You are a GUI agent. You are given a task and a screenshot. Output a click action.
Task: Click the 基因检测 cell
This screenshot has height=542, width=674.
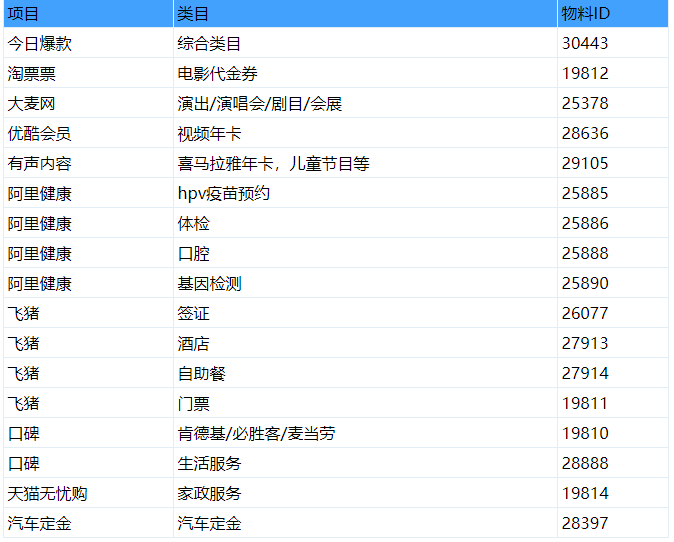[365, 283]
